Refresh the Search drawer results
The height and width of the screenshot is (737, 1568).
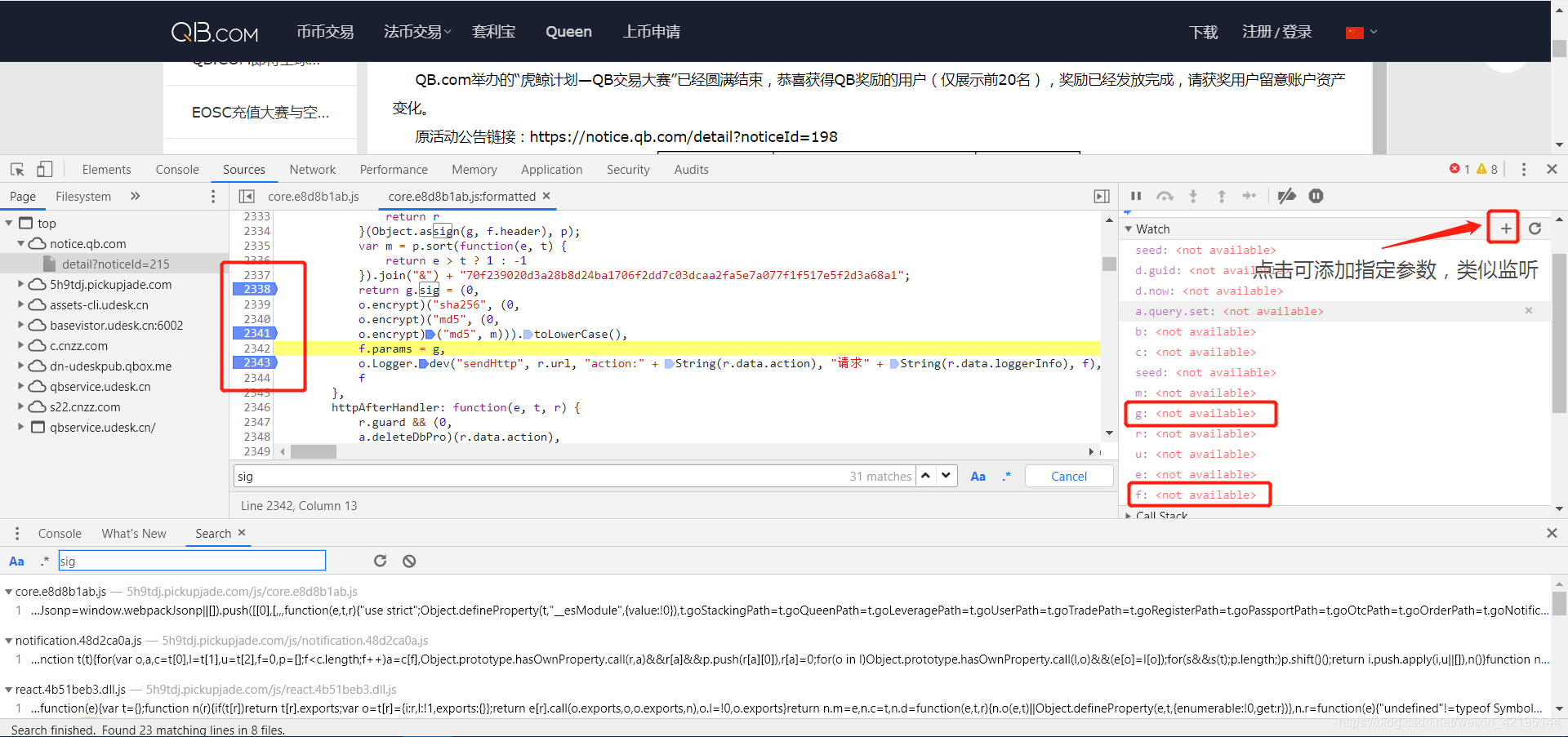pyautogui.click(x=380, y=561)
